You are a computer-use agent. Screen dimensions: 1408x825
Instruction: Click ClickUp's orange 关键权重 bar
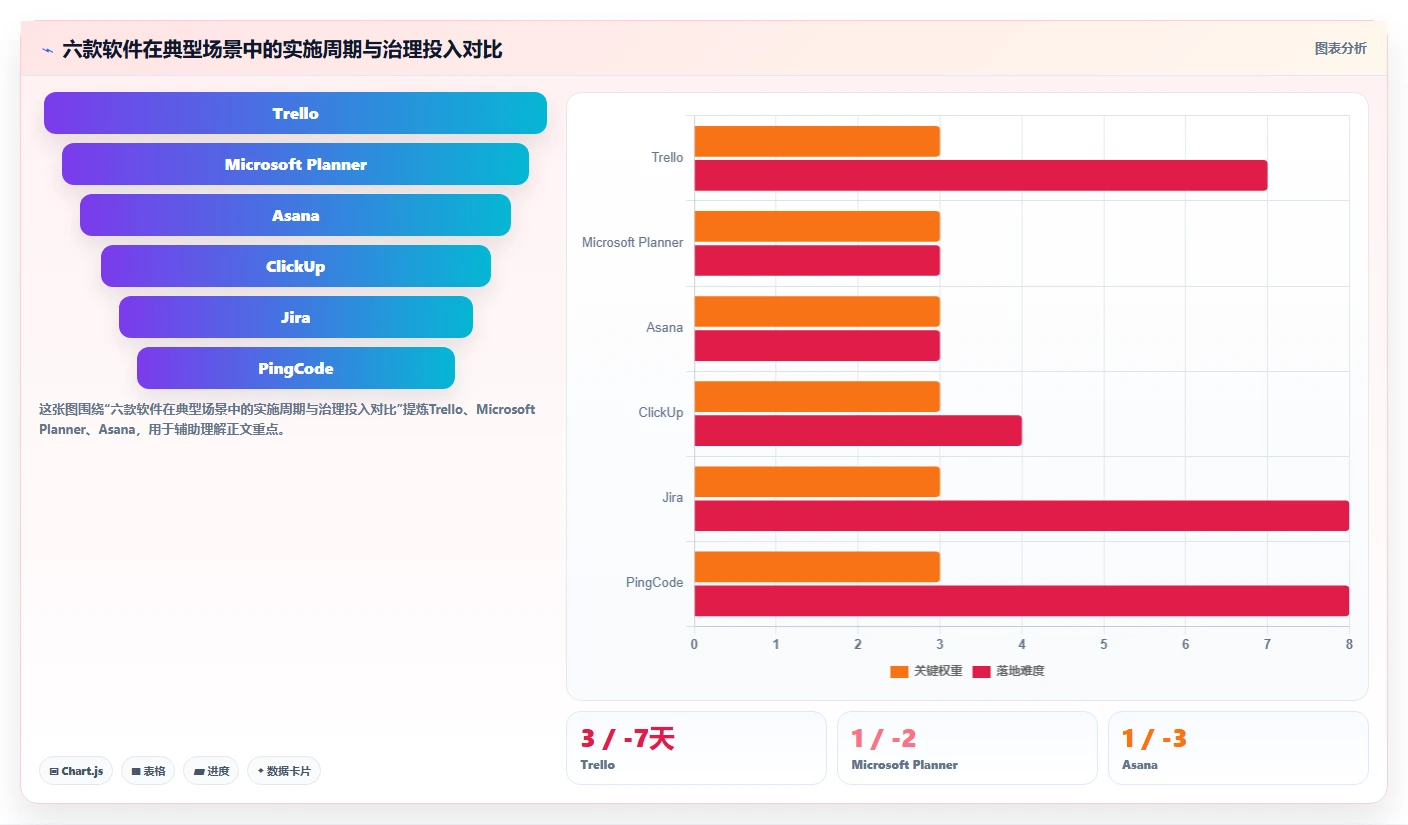click(817, 396)
